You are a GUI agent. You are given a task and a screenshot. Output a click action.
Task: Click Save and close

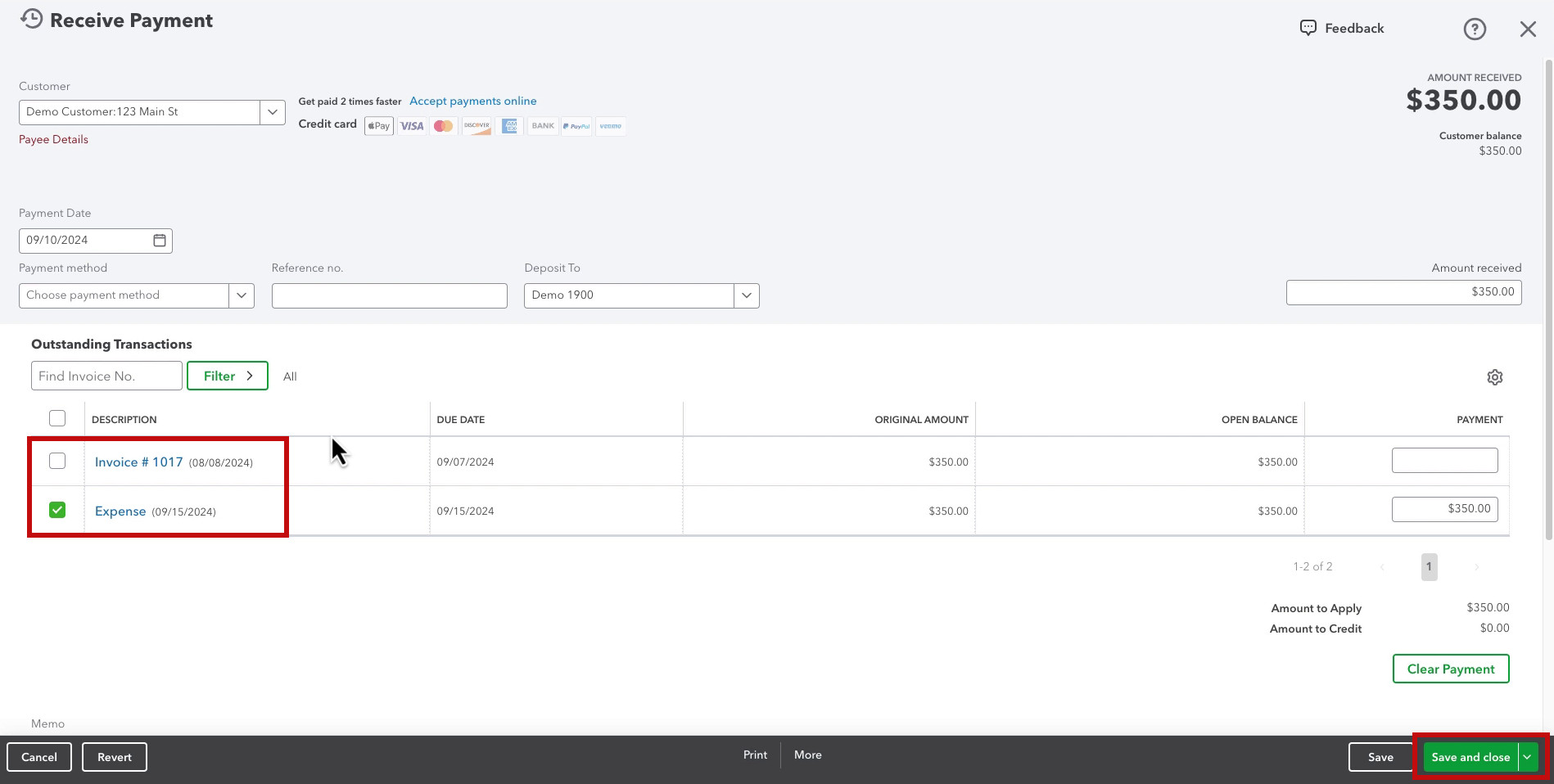(x=1470, y=757)
